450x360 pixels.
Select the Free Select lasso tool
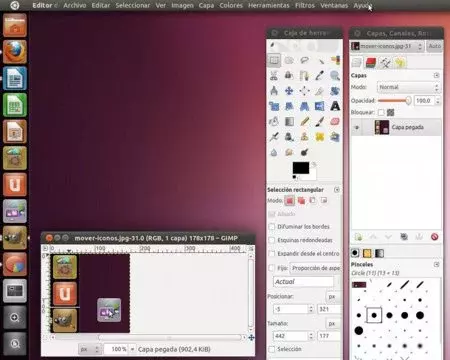[x=304, y=60]
